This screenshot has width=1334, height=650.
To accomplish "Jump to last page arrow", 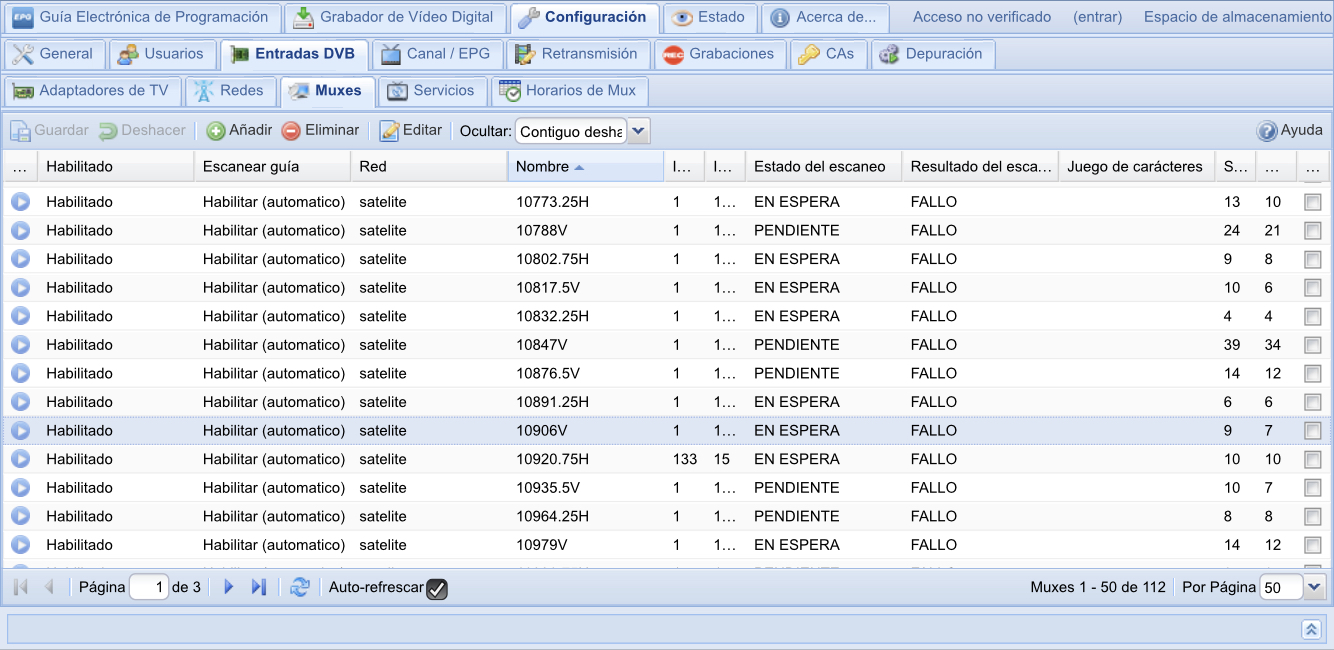I will 258,588.
